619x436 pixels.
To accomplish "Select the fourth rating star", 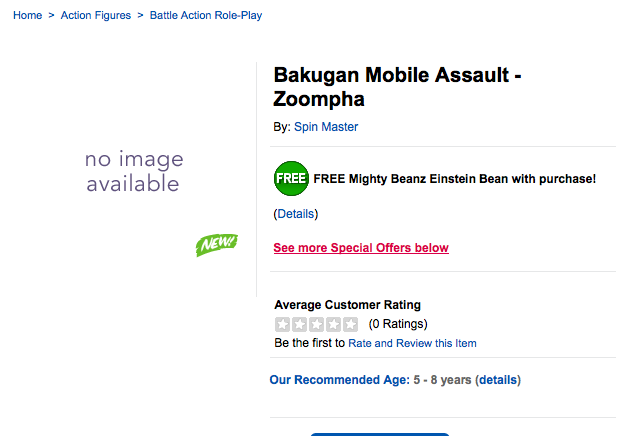I will click(x=334, y=324).
